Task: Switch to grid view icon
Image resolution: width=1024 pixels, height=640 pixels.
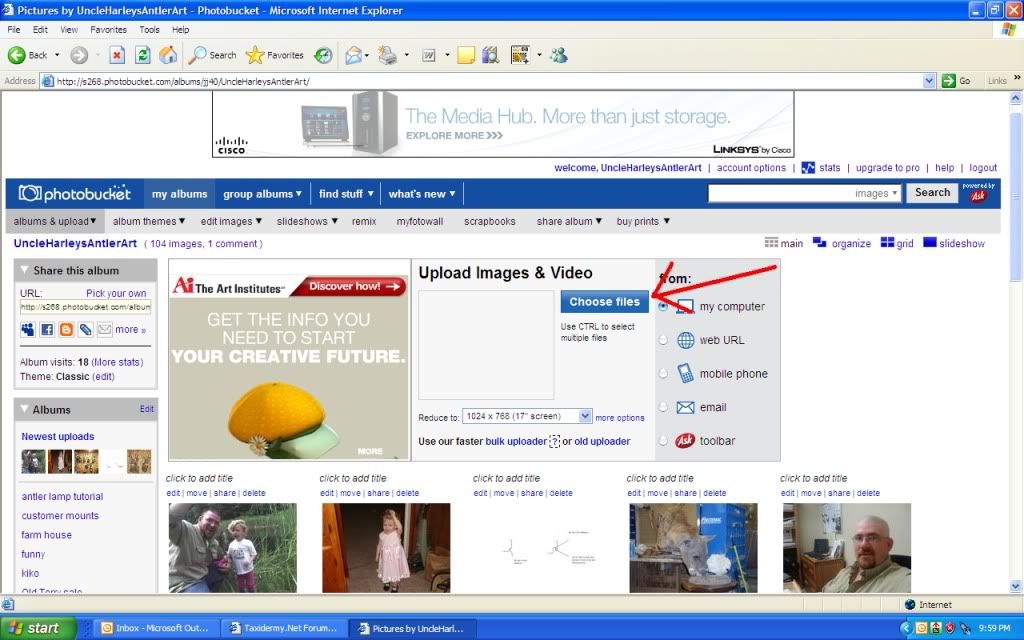Action: [x=887, y=243]
